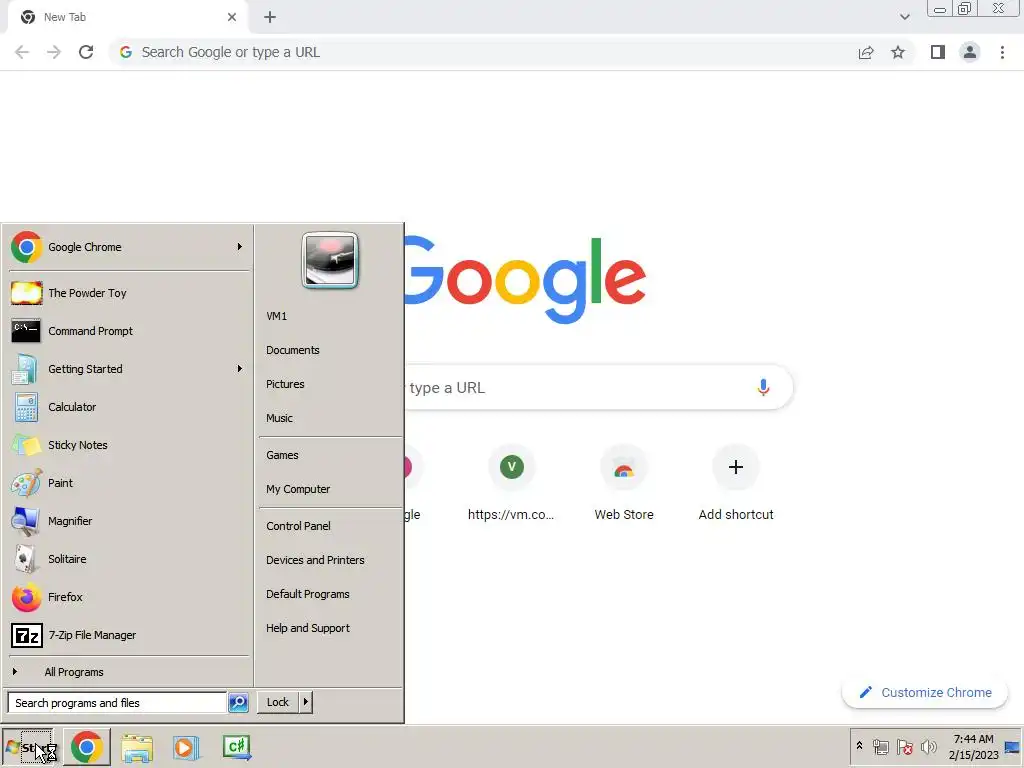Click the Lock button
The image size is (1024, 768).
278,702
